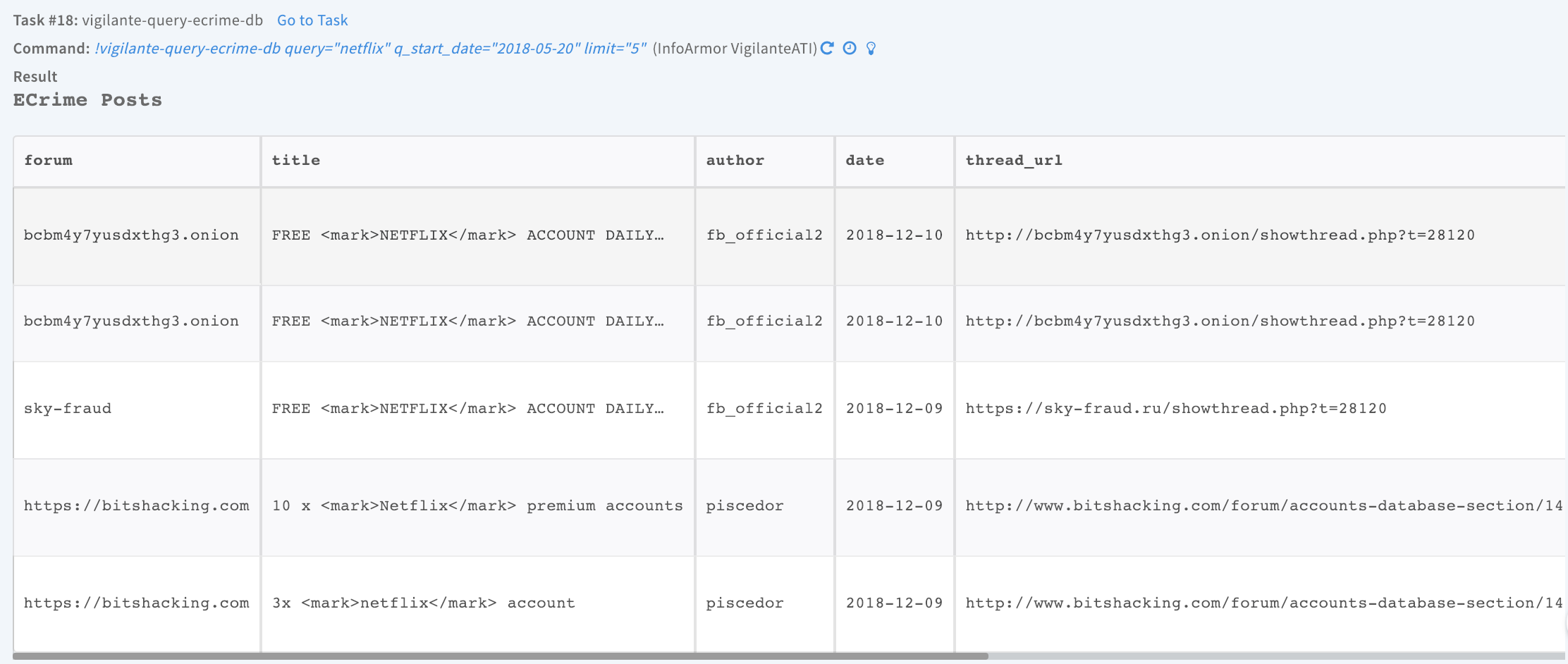Screen dimensions: 1568x664
Task: Click the '3x netflix account' title cell
Action: coord(423,603)
